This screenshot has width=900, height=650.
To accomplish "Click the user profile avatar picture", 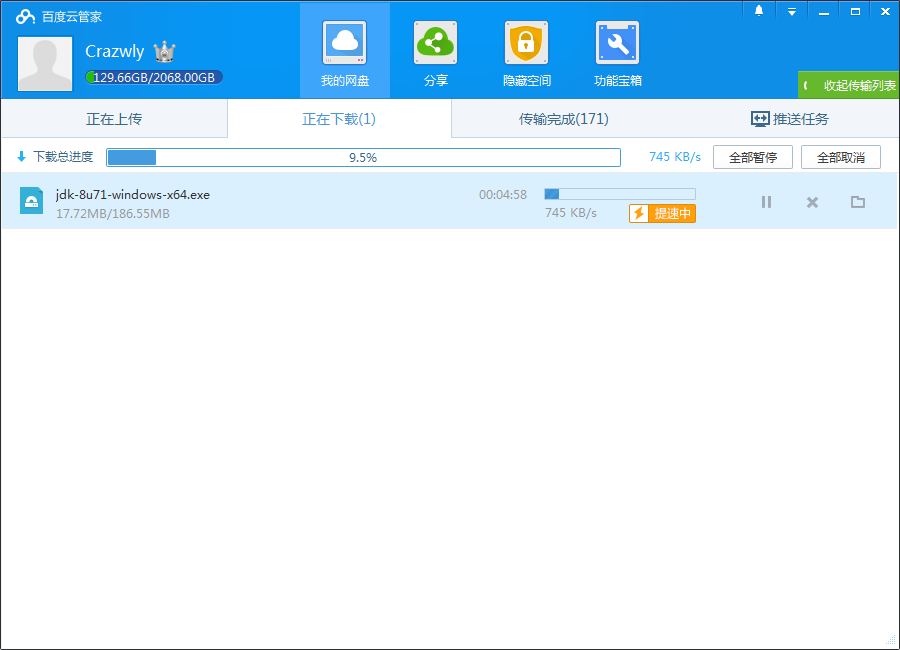I will tap(45, 64).
